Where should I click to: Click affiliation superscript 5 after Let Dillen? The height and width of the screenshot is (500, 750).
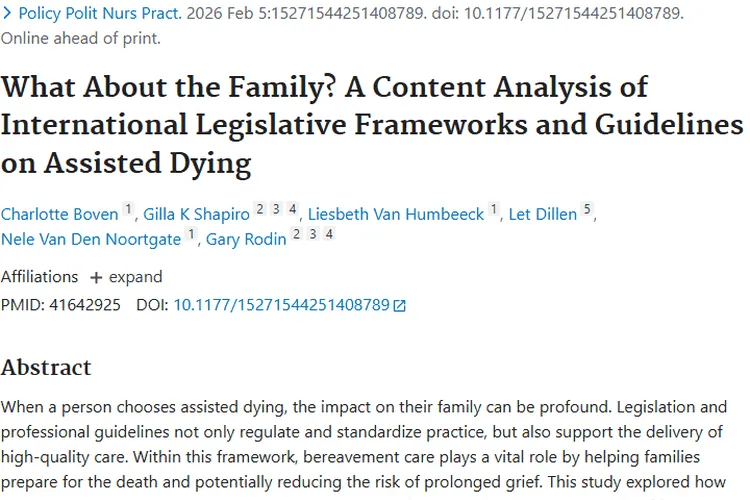[588, 210]
